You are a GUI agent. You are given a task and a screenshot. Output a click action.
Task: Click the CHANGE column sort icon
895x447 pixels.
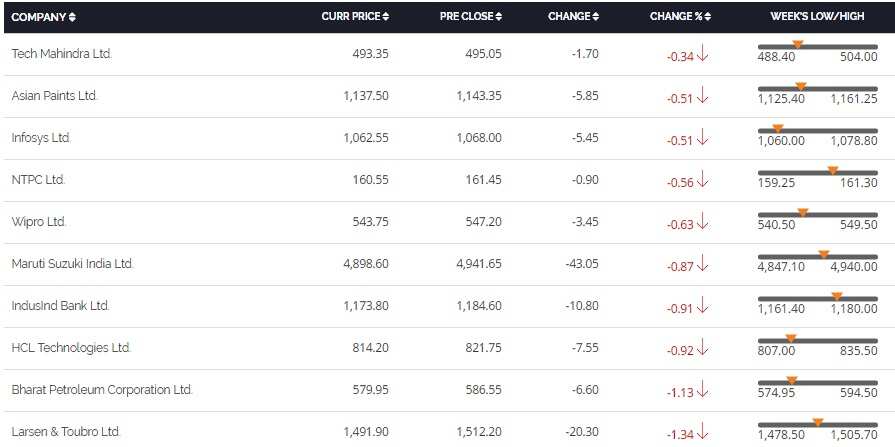click(x=596, y=17)
